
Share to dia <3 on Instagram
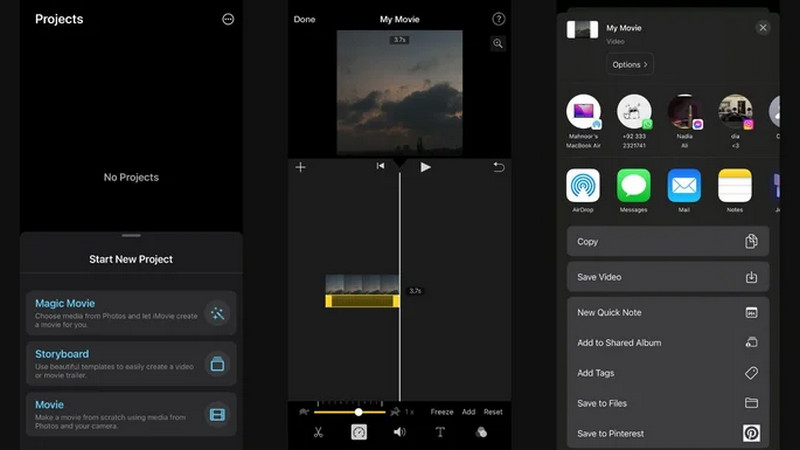[x=735, y=121]
